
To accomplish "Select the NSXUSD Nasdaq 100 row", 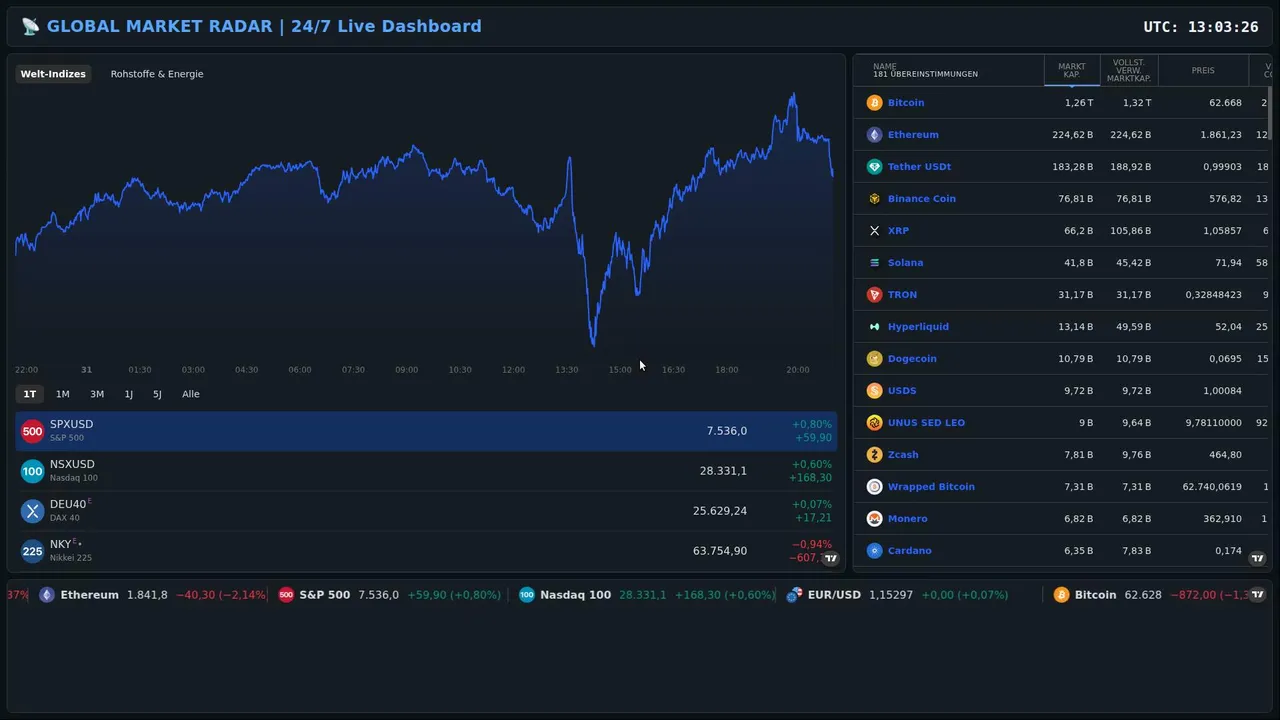I will click(x=426, y=471).
